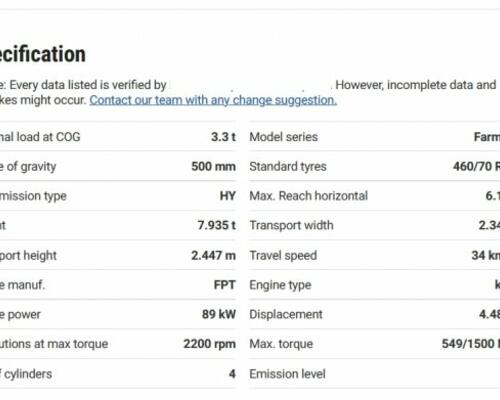The image size is (500, 400).
Task: Click the 2.447 m transport height value
Action: point(213,255)
